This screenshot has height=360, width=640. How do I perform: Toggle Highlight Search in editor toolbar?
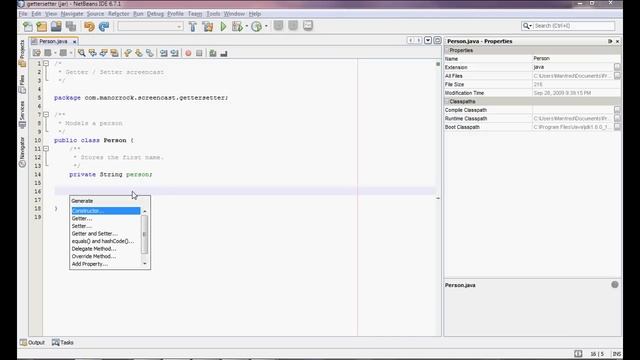point(115,53)
